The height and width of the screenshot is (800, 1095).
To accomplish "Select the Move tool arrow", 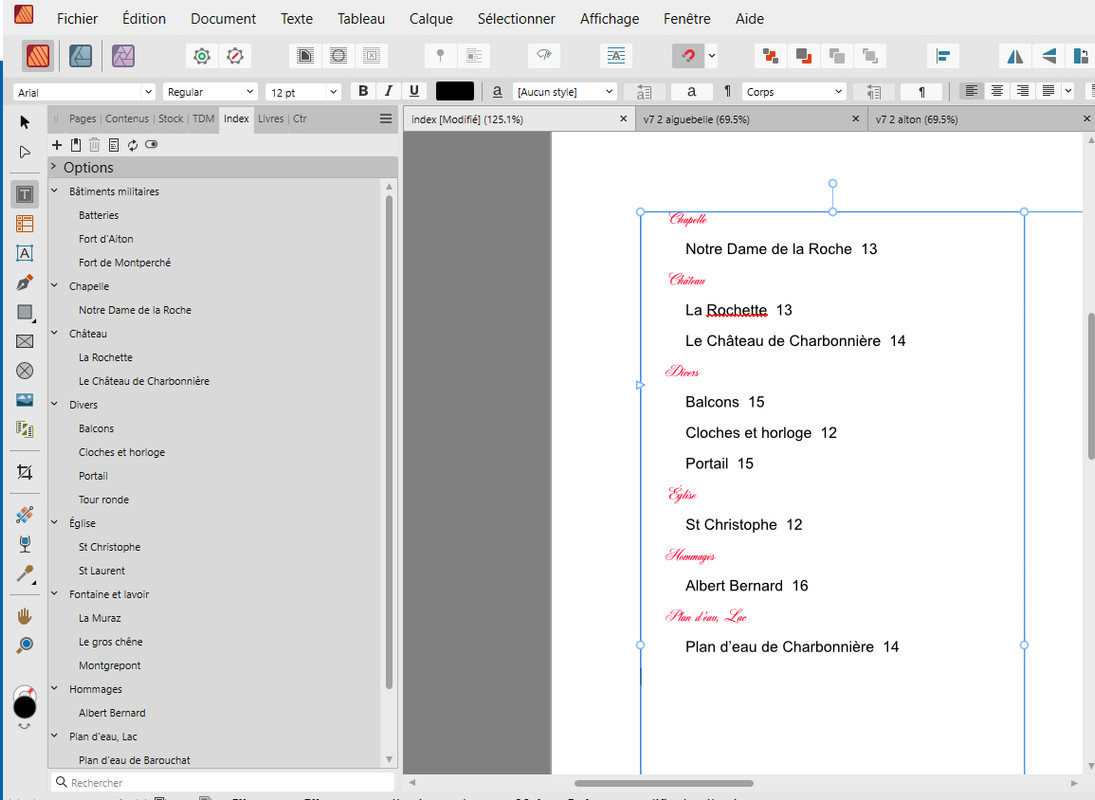I will (x=25, y=122).
